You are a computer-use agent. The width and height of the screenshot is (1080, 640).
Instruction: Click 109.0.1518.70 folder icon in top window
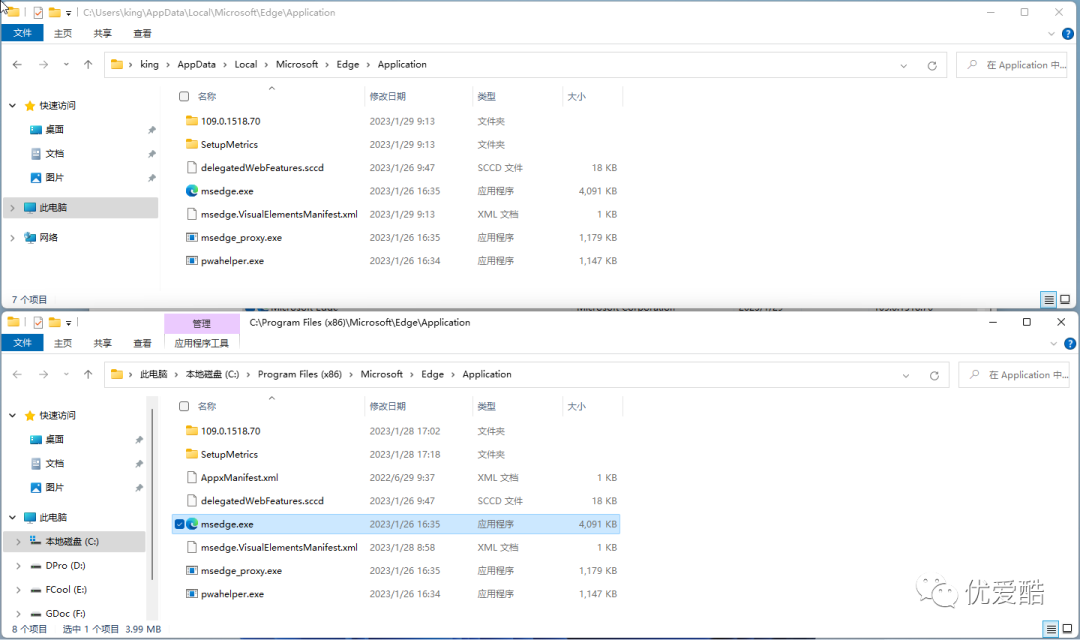pos(191,121)
